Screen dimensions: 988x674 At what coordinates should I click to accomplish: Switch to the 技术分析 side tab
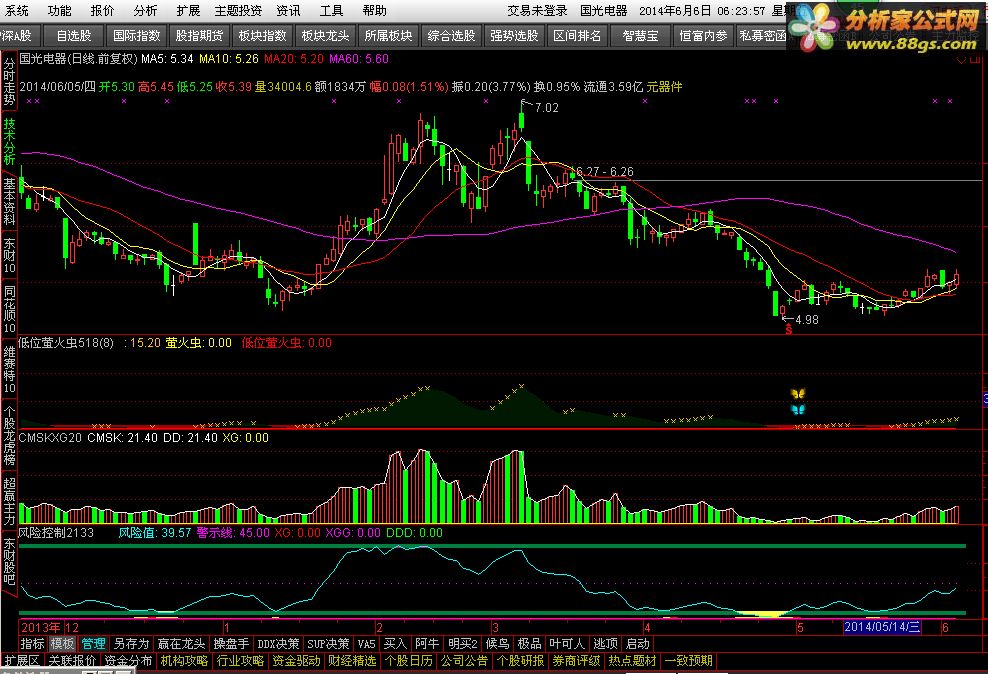tap(9, 141)
